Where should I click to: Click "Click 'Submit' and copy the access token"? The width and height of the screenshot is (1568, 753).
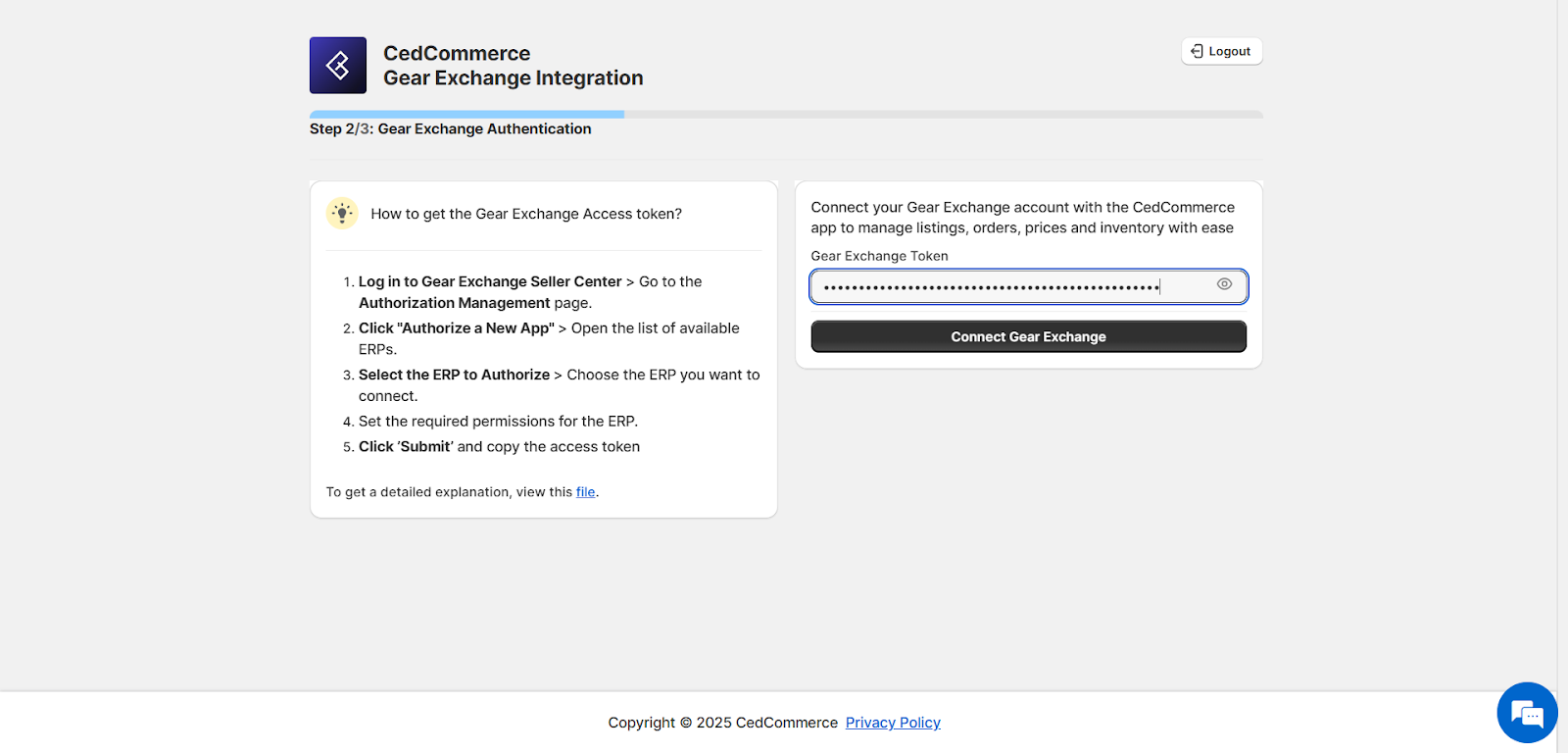click(499, 446)
